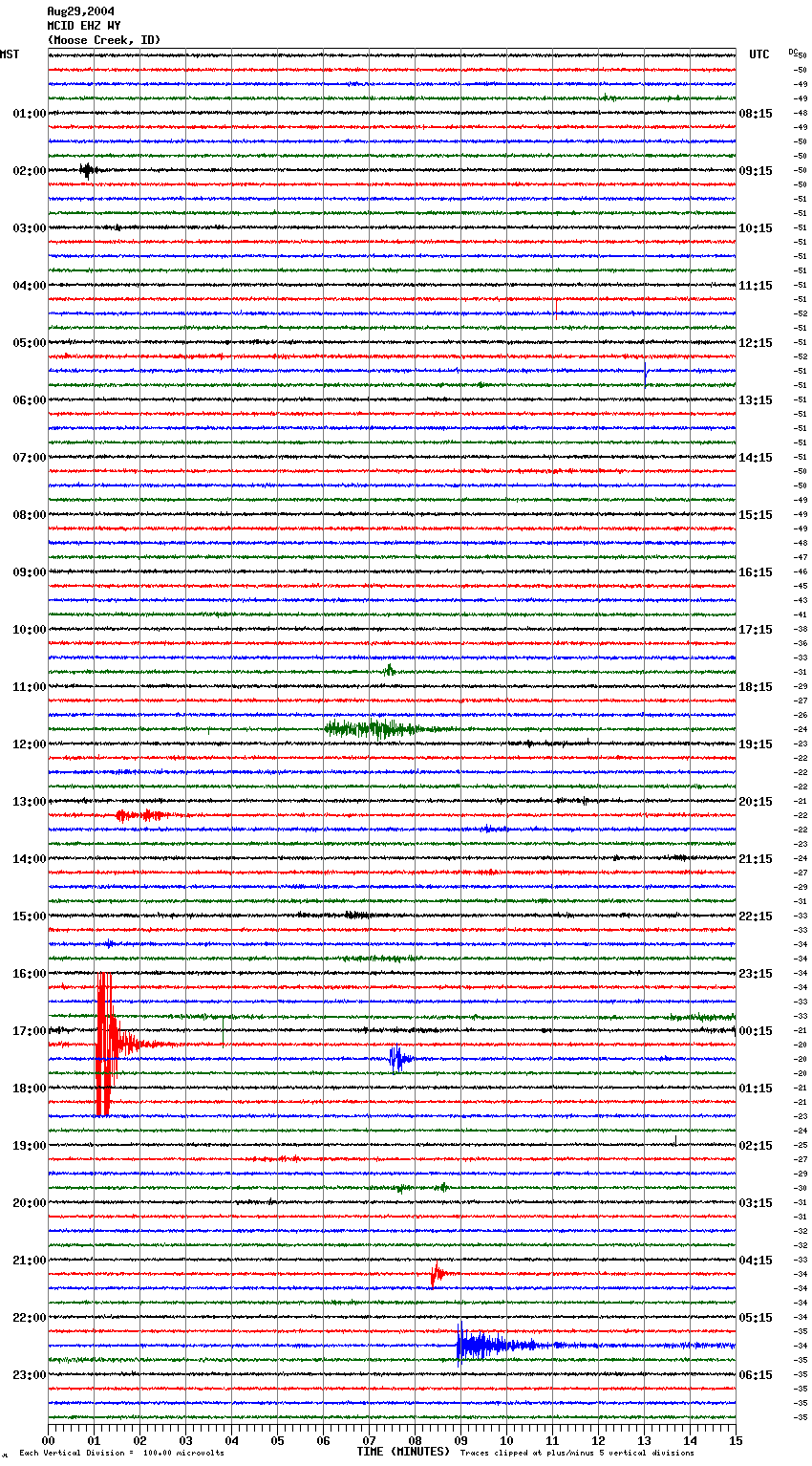812x1466 pixels.
Task: Click the vertical division scale note (100.00 microvolts)
Action: (121, 1454)
